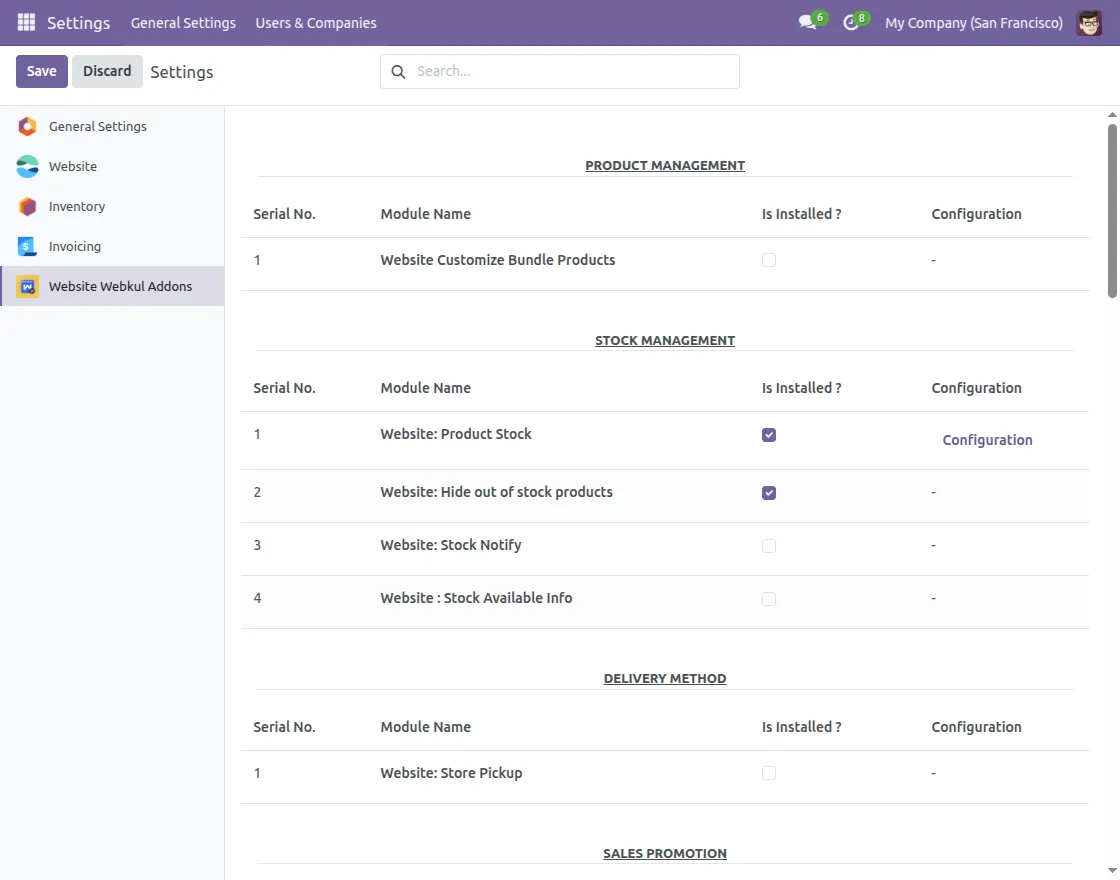Open the General Settings top menu
The width and height of the screenshot is (1120, 880).
[183, 23]
